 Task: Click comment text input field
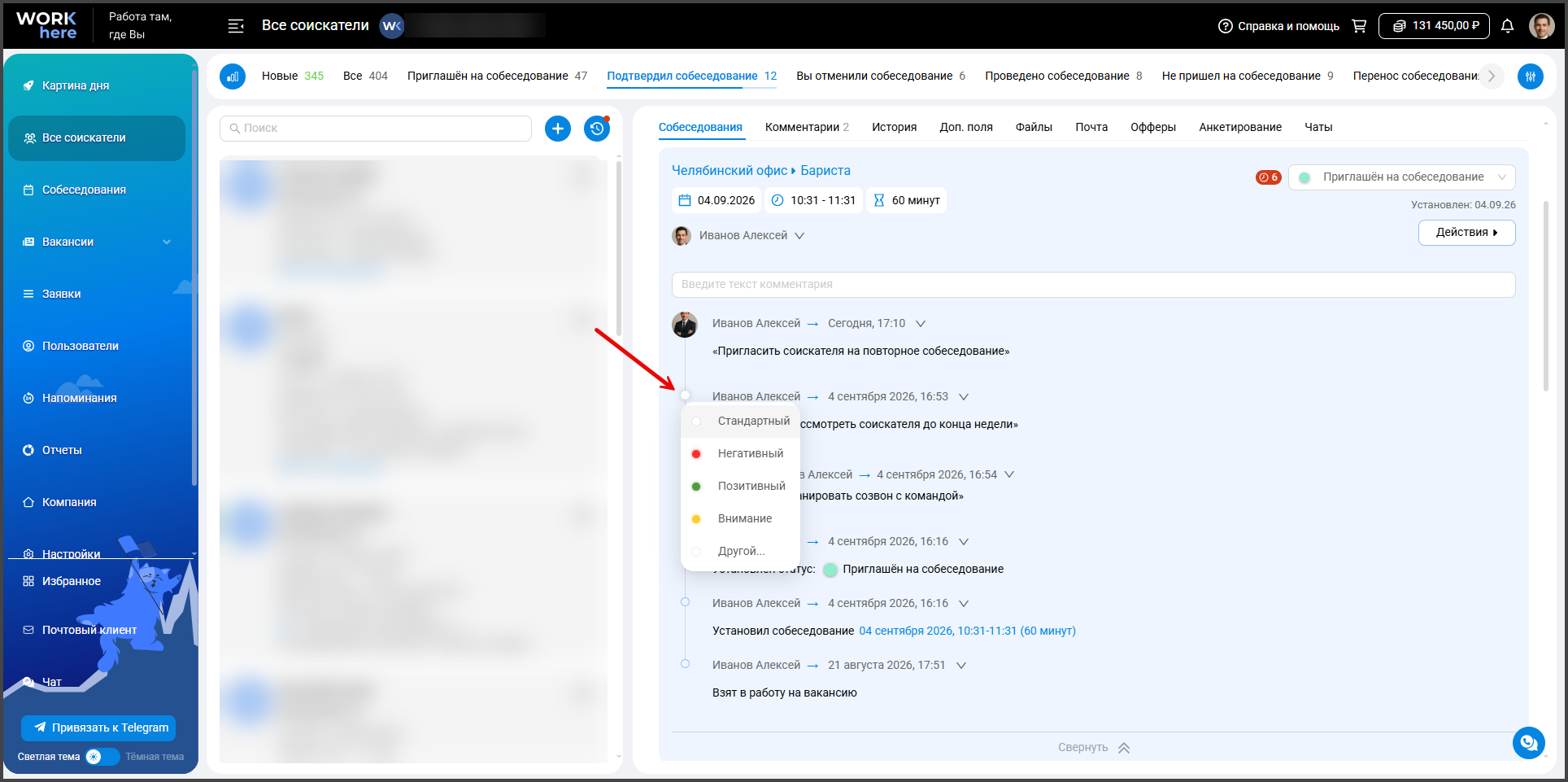click(x=1093, y=285)
